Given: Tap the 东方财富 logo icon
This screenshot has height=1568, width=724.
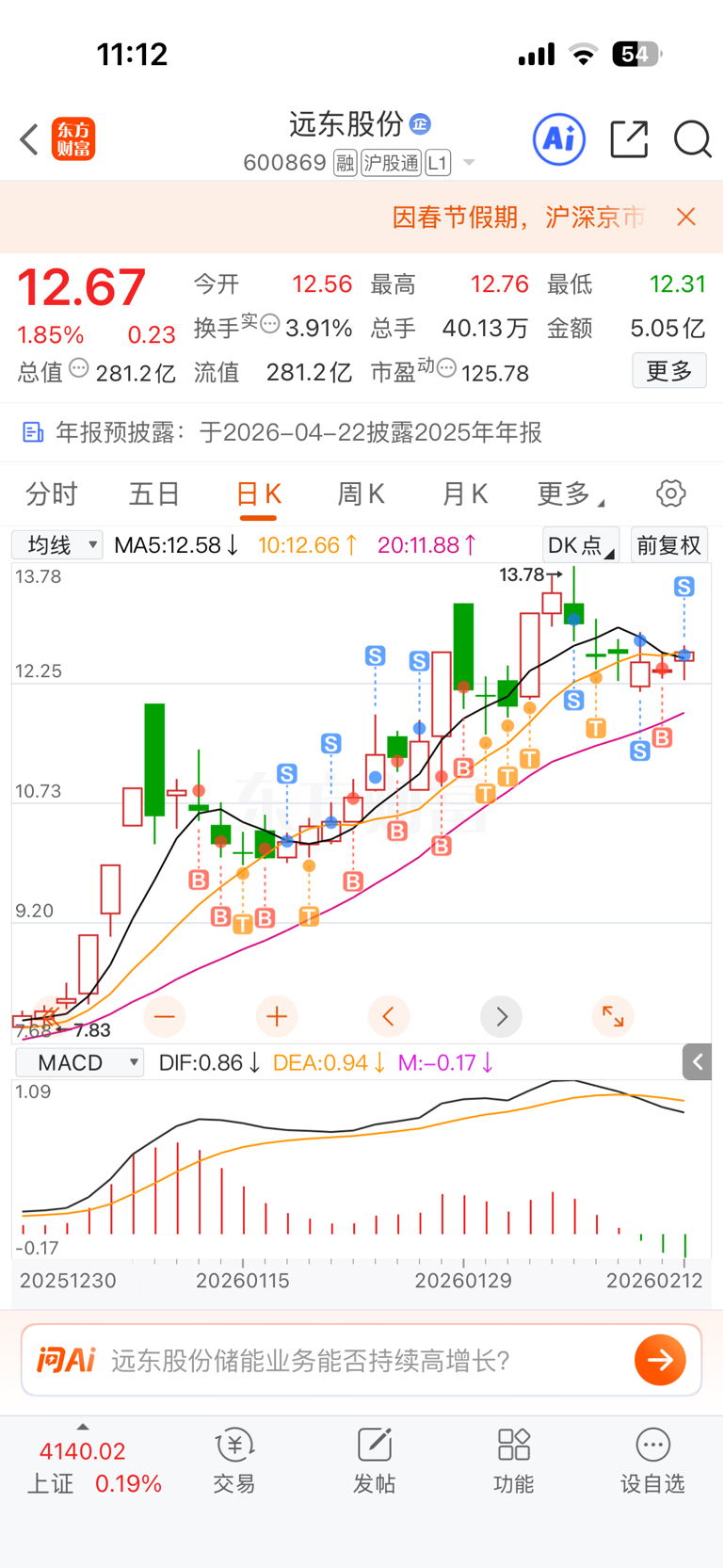Looking at the screenshot, I should pos(73,139).
